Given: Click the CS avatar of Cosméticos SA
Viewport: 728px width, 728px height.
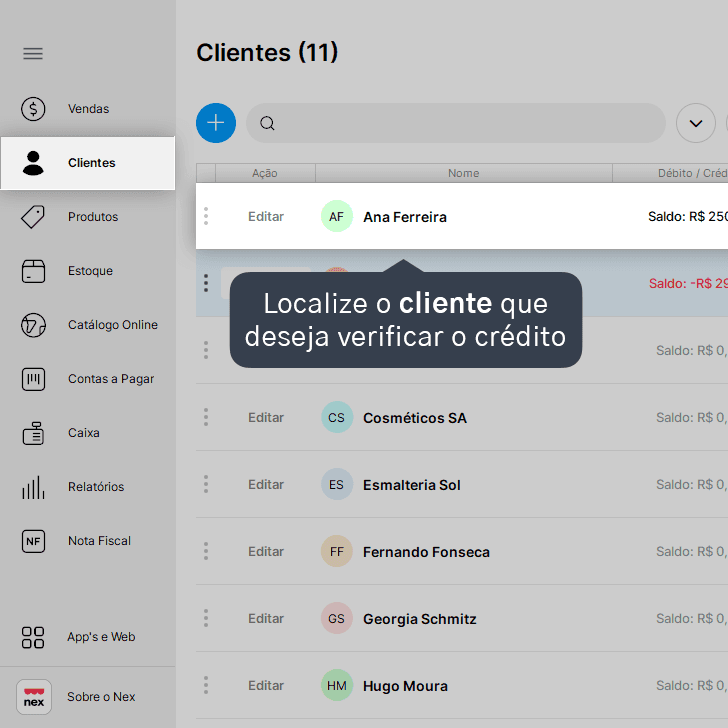Looking at the screenshot, I should tap(337, 417).
